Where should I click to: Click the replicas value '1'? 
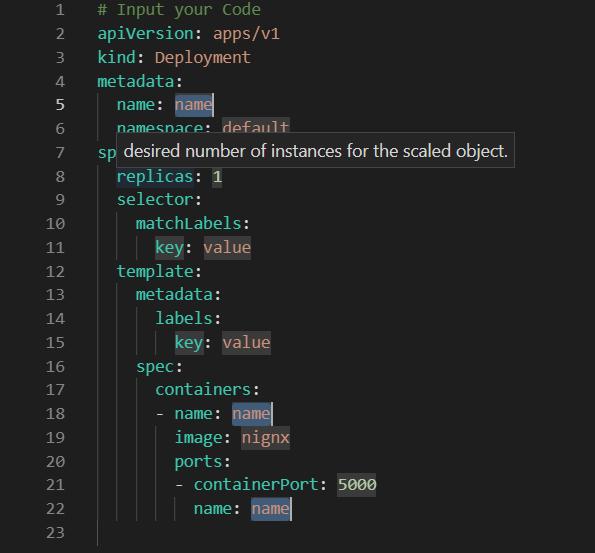(217, 177)
